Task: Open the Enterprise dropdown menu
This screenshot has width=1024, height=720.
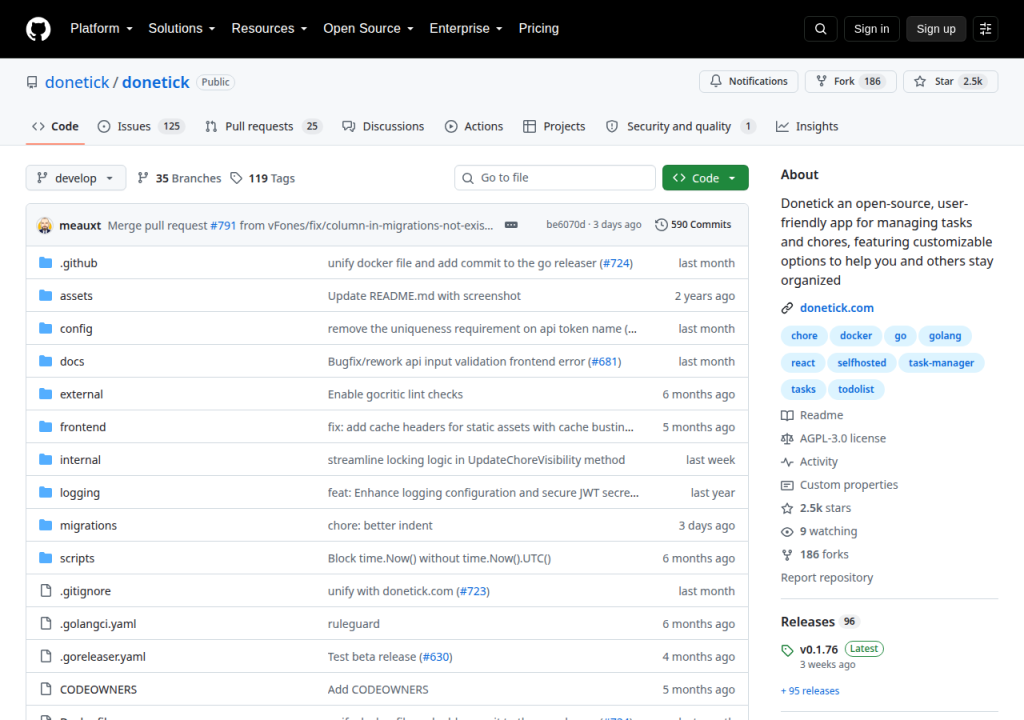Action: click(466, 29)
